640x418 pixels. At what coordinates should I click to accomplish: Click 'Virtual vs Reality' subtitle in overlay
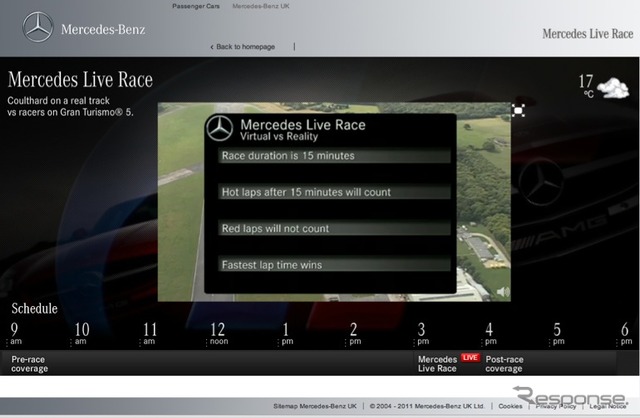[x=279, y=137]
